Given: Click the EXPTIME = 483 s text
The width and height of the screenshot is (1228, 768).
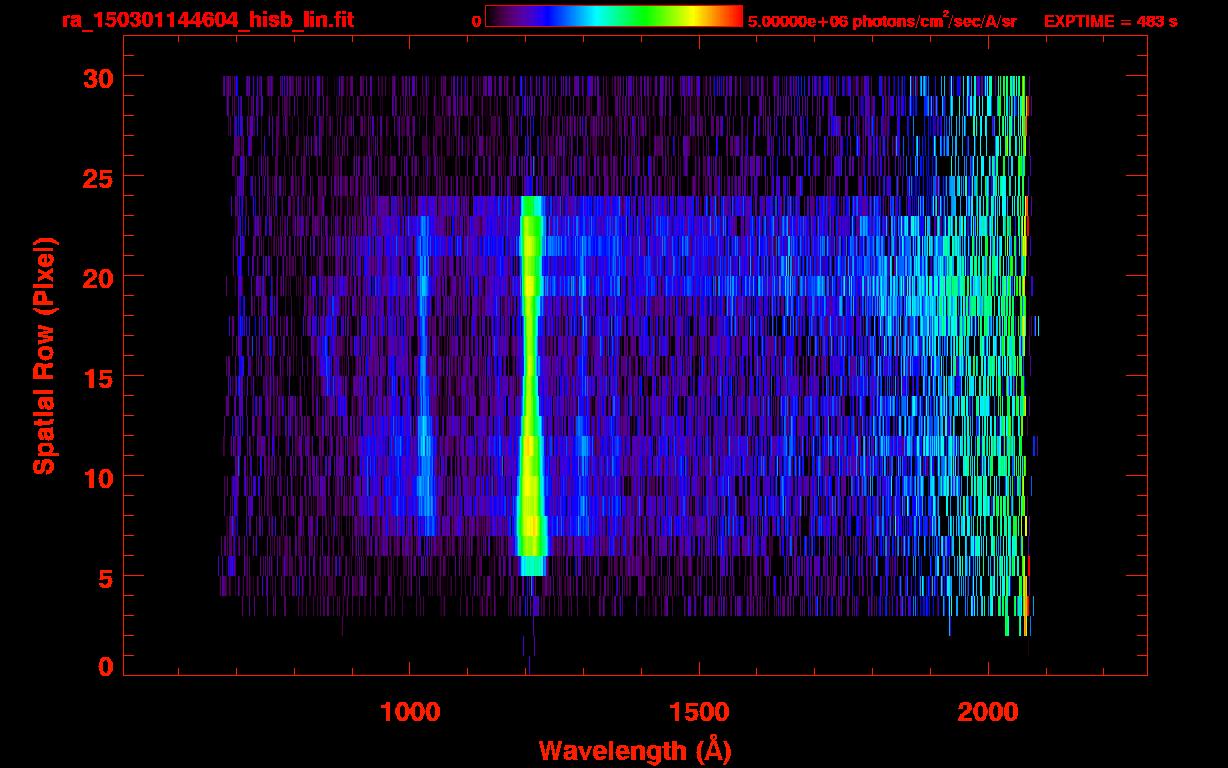Looking at the screenshot, I should 1110,21.
